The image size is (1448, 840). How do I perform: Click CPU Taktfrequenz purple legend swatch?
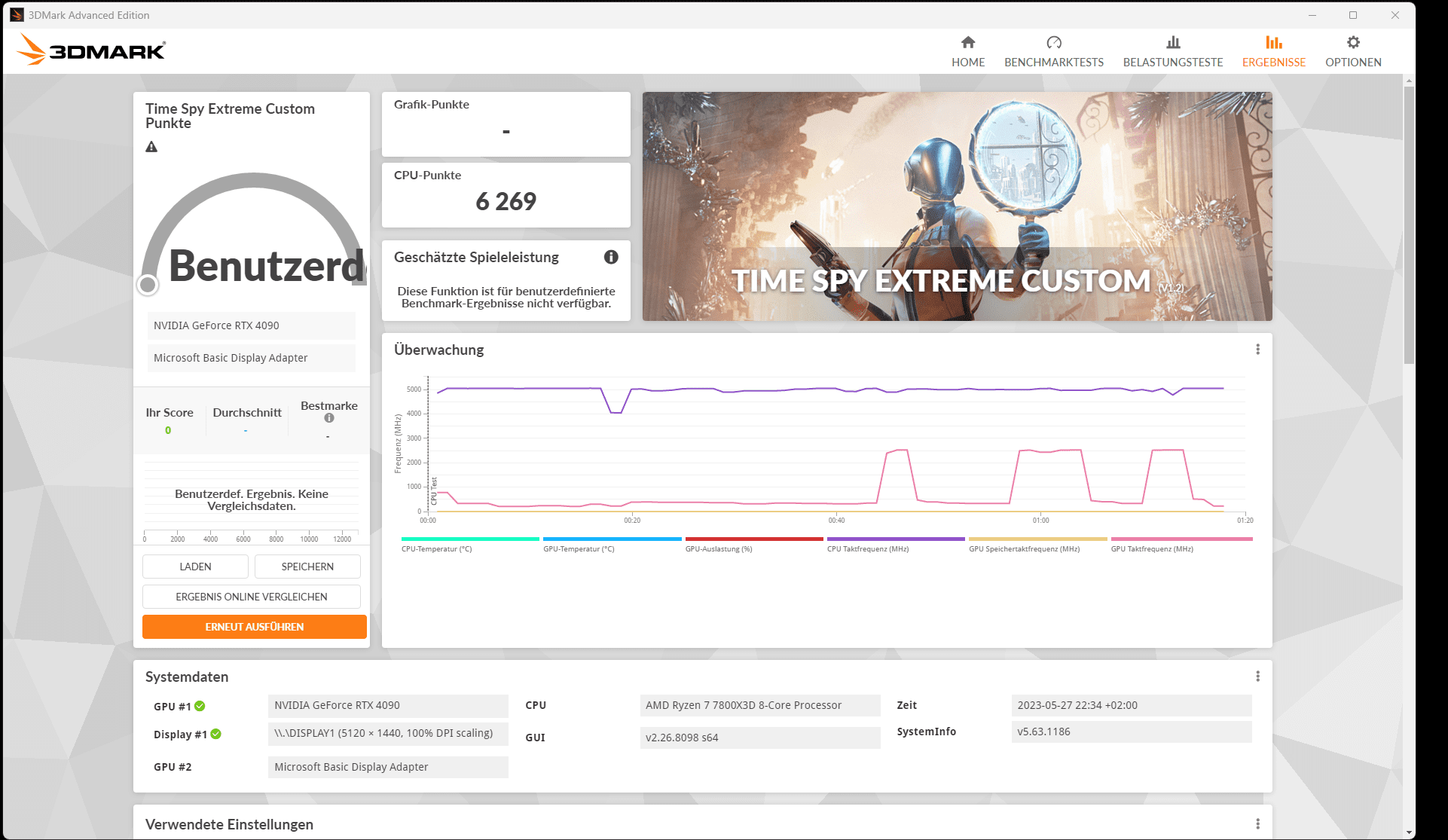click(895, 539)
